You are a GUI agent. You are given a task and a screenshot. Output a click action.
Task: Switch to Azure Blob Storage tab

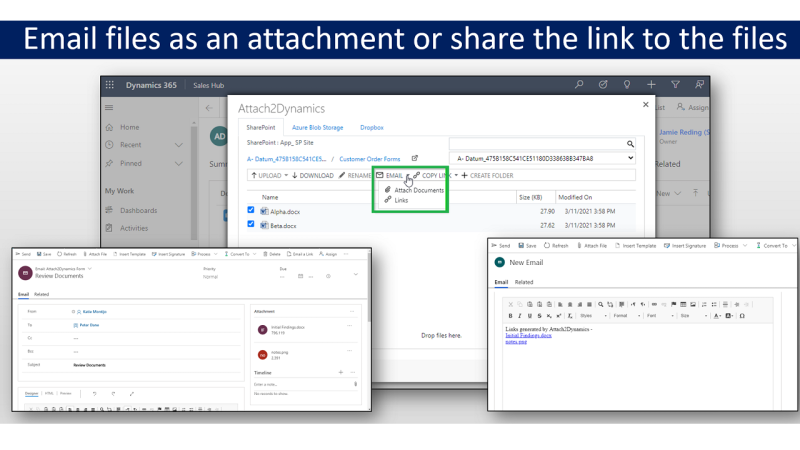click(317, 128)
